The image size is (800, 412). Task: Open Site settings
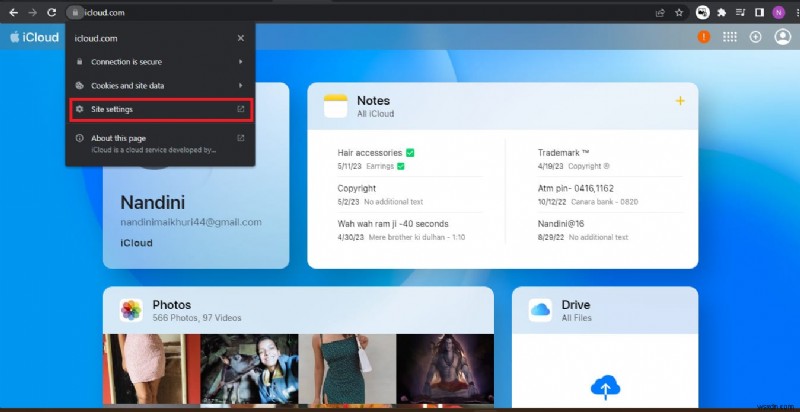coord(160,110)
